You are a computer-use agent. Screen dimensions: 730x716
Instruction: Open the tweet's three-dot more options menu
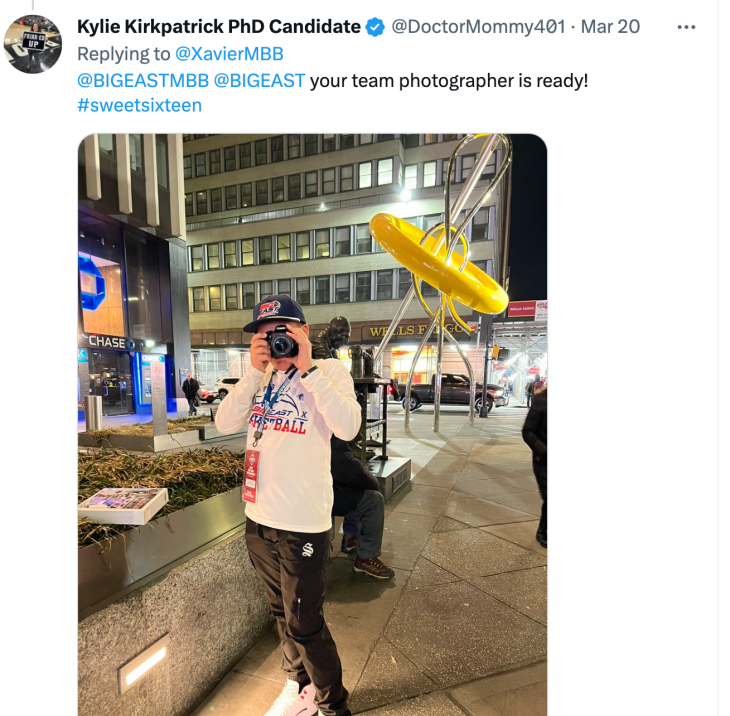[686, 27]
